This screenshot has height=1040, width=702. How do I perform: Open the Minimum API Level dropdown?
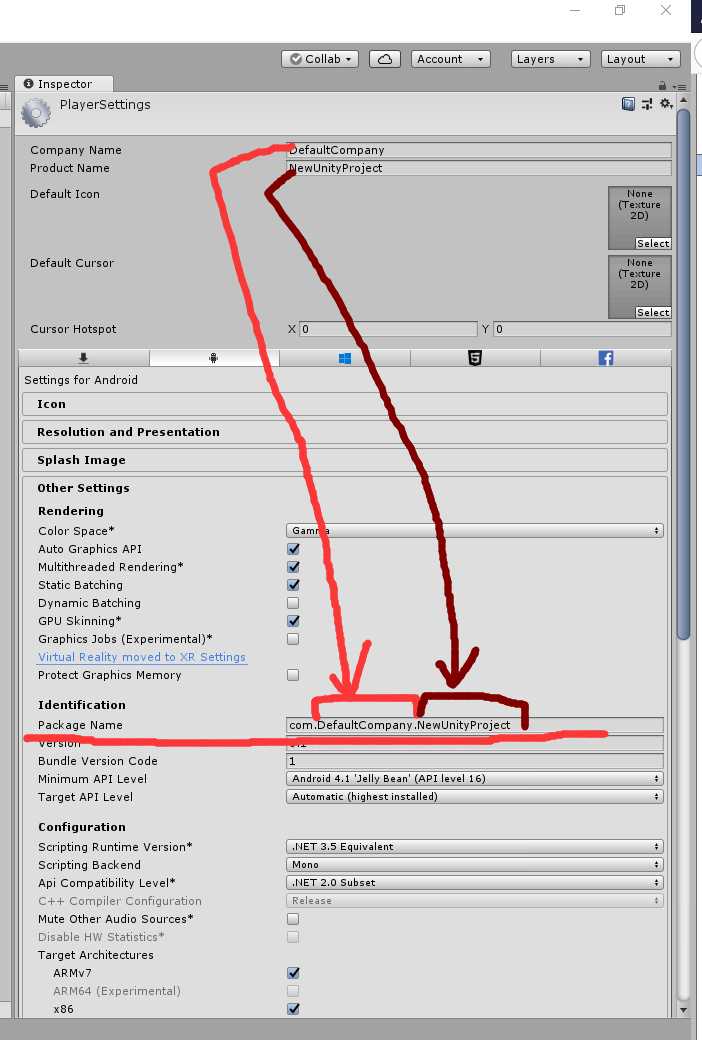pos(475,779)
